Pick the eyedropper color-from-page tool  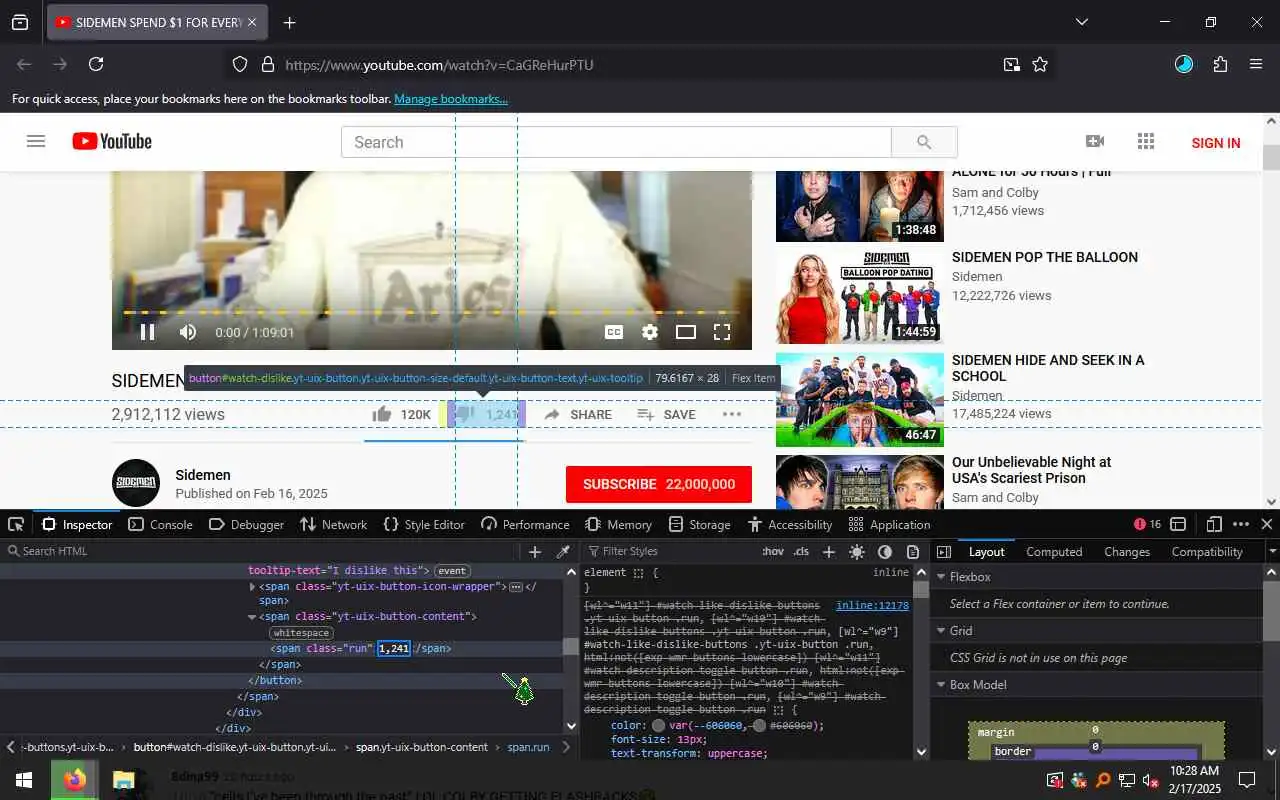(x=563, y=551)
